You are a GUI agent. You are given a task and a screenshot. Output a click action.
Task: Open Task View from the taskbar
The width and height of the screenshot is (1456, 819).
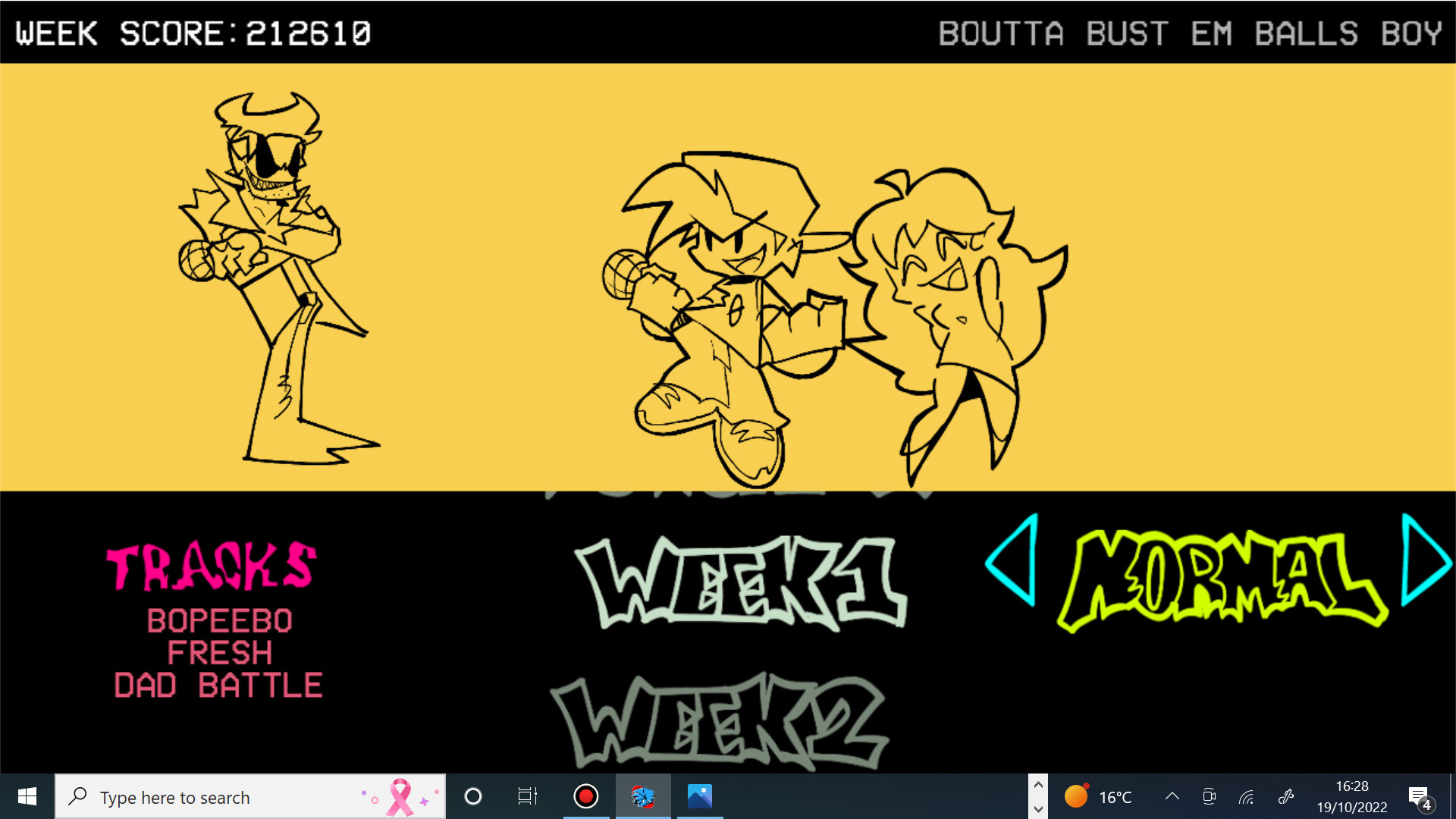(x=528, y=796)
